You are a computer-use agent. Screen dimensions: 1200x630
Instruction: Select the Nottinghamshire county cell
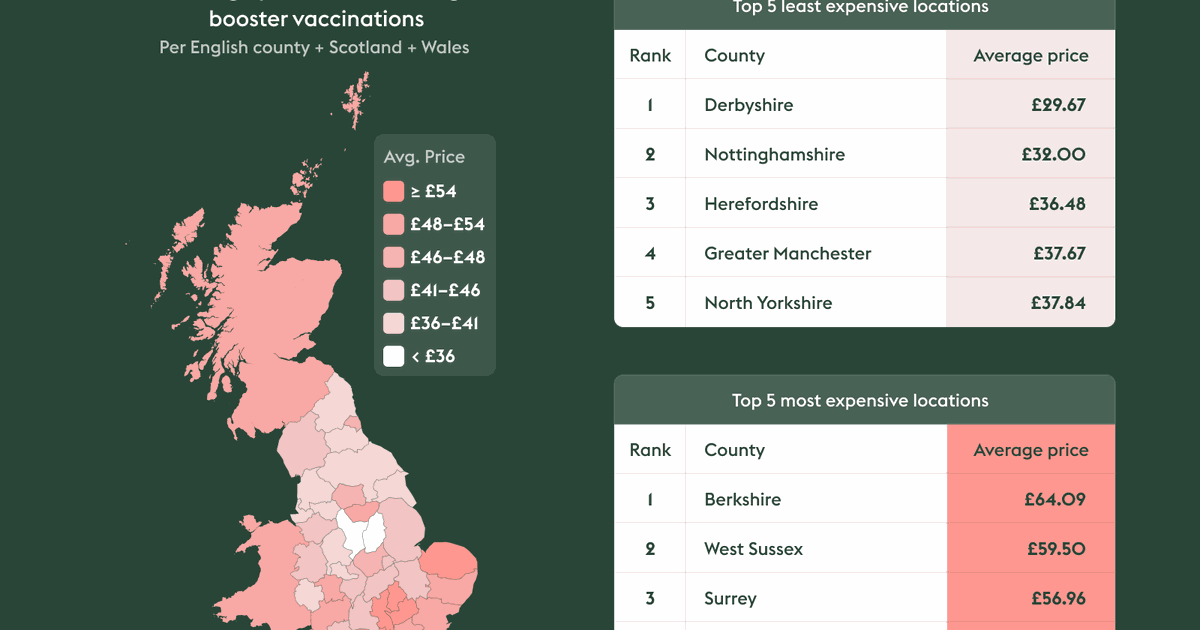[774, 155]
